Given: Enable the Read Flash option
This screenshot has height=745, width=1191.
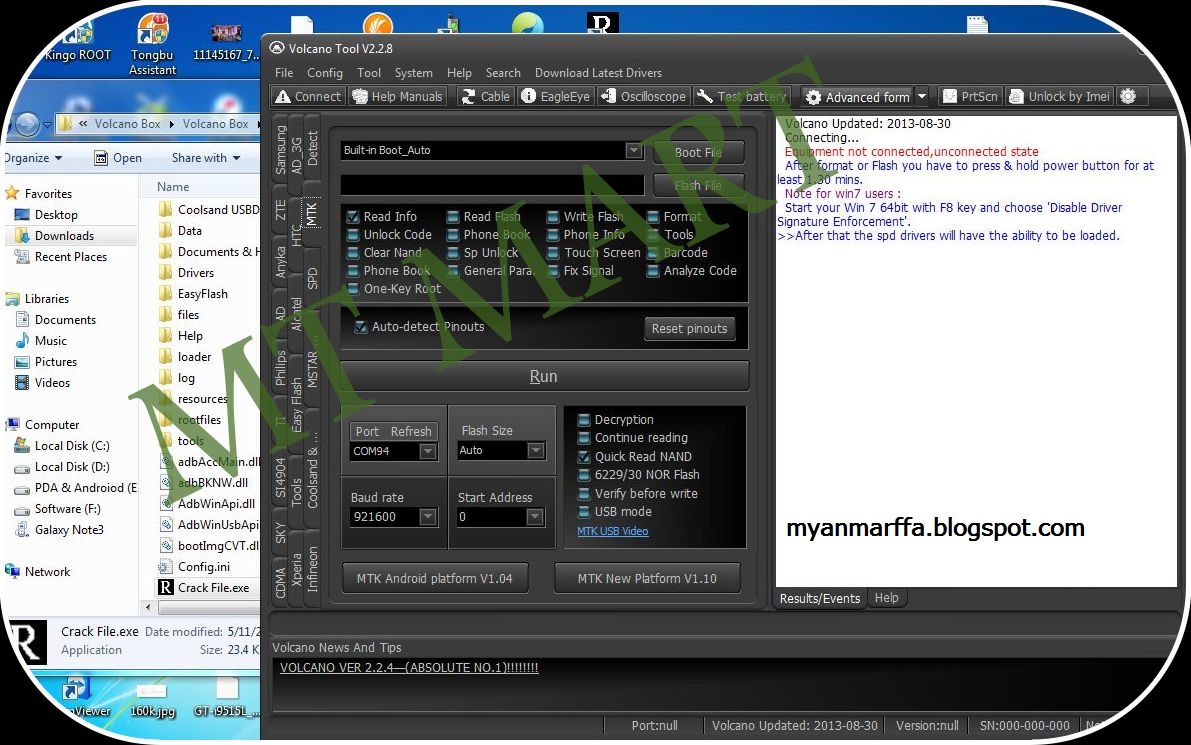Looking at the screenshot, I should coord(453,216).
